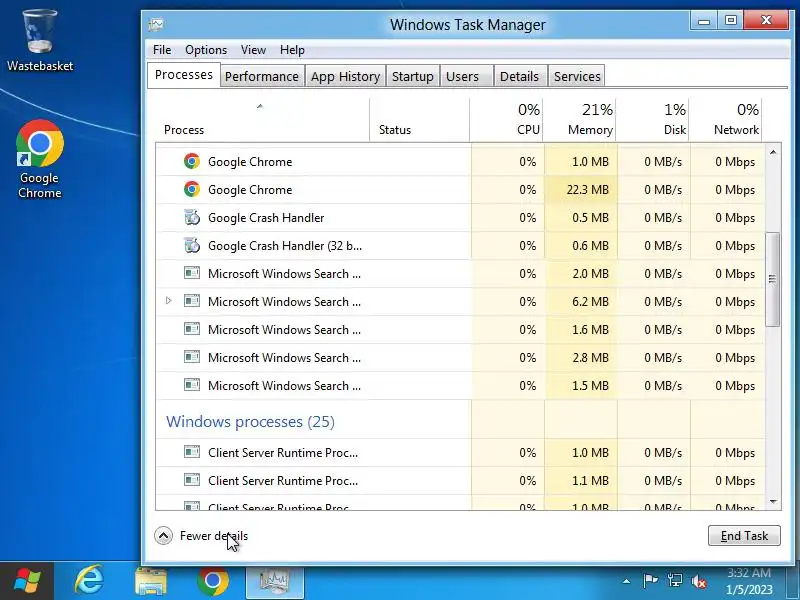Click the Microsoft Windows Search icon at 2.0 MB
The width and height of the screenshot is (800, 600).
coord(192,273)
